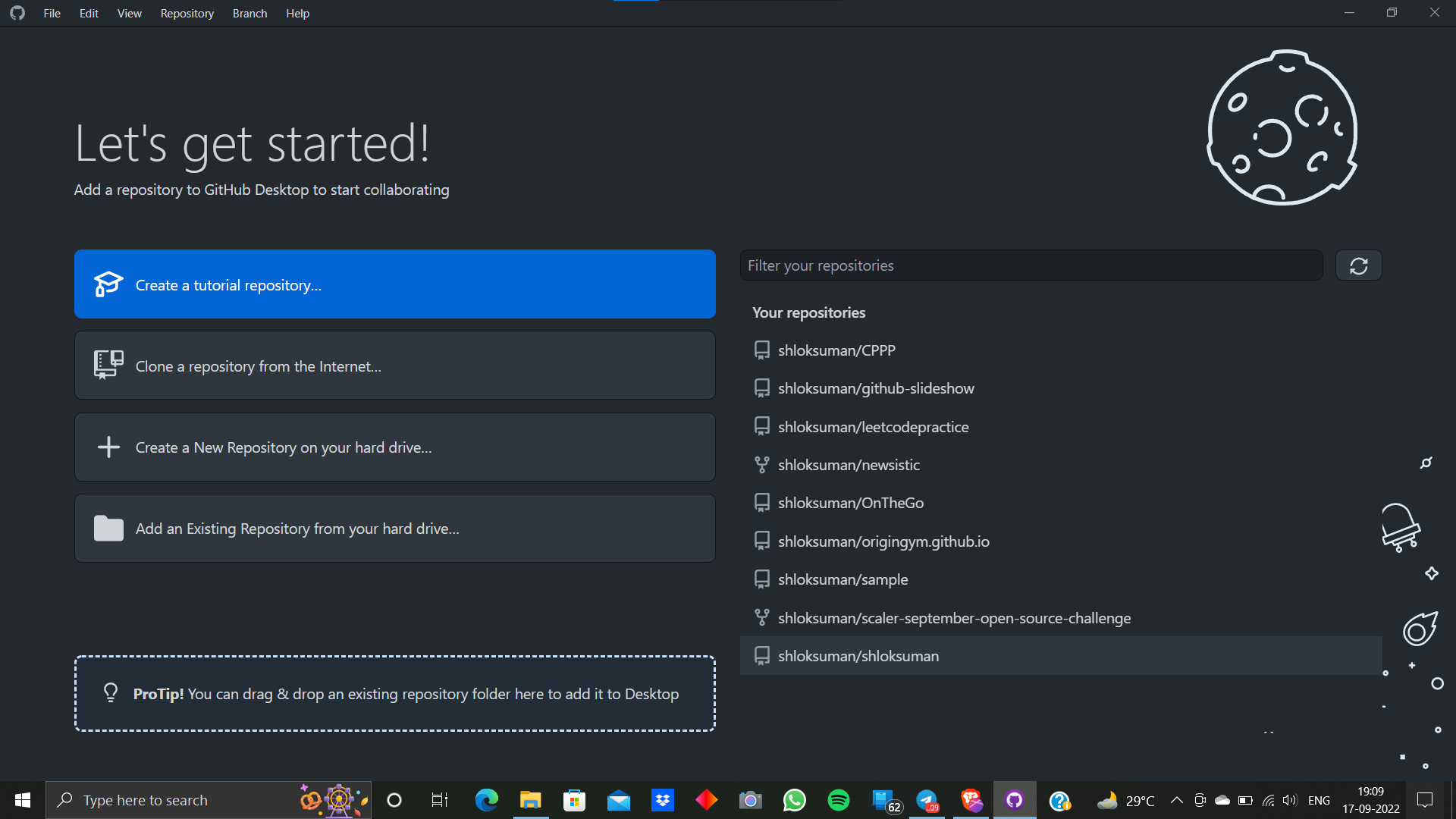Click the volume icon in the system tray
The height and width of the screenshot is (819, 1456).
pyautogui.click(x=1291, y=799)
